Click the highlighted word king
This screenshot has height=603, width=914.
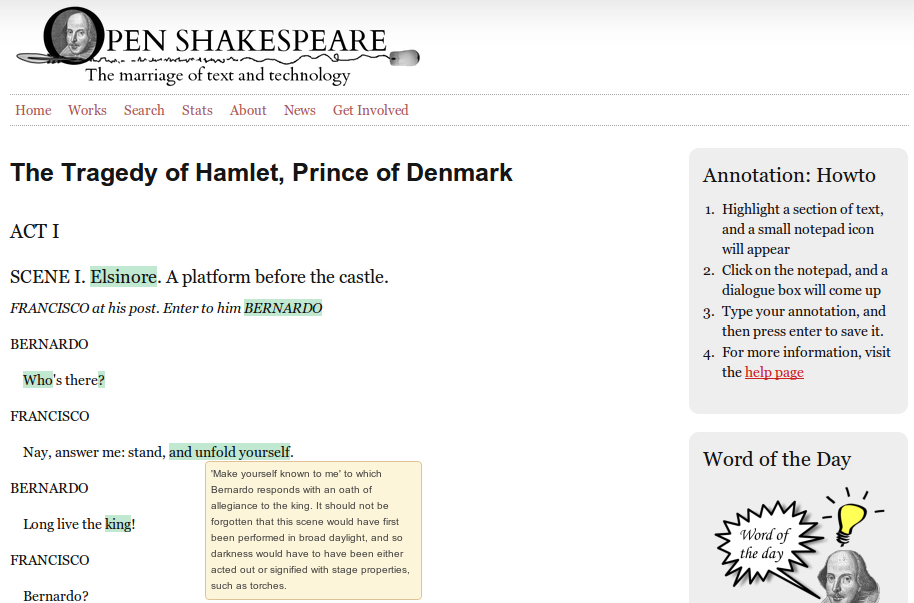tap(118, 524)
